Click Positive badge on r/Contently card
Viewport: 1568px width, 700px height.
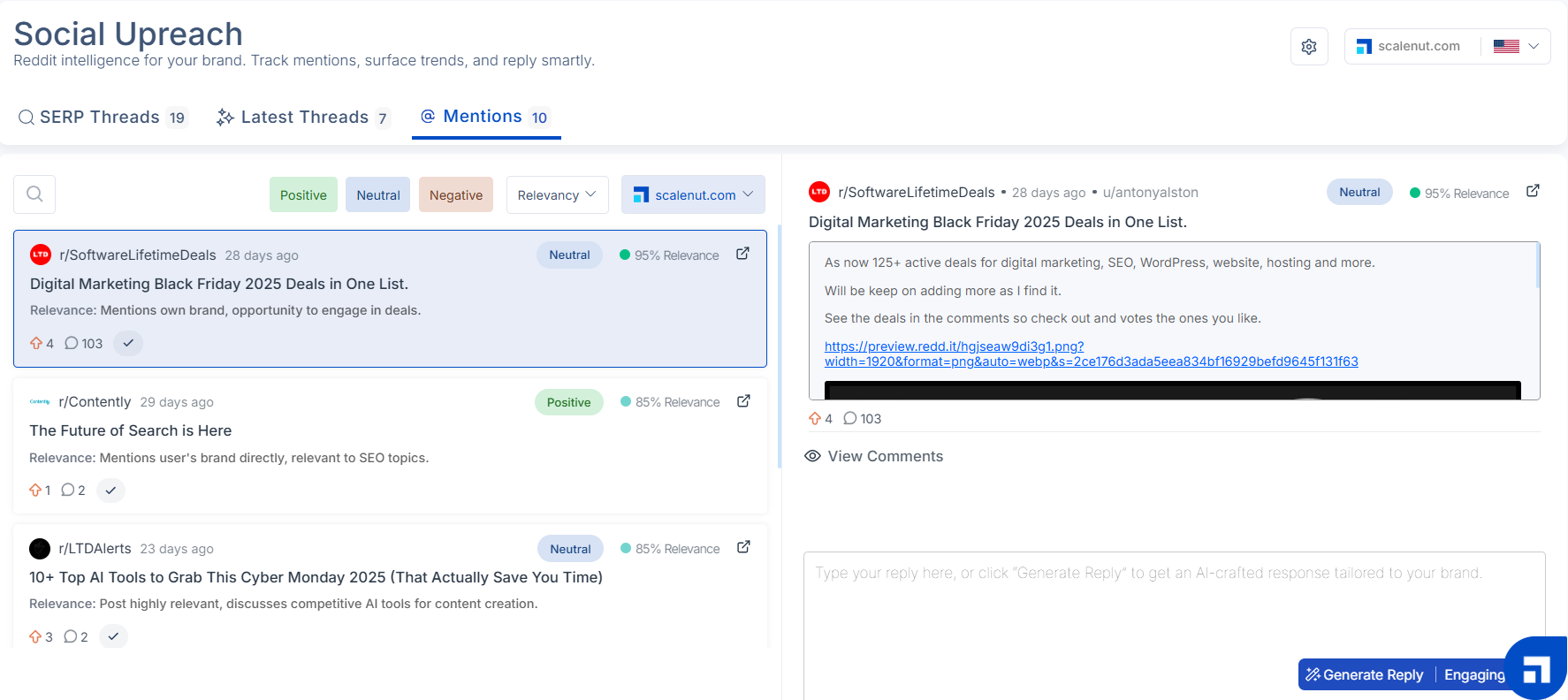[568, 402]
